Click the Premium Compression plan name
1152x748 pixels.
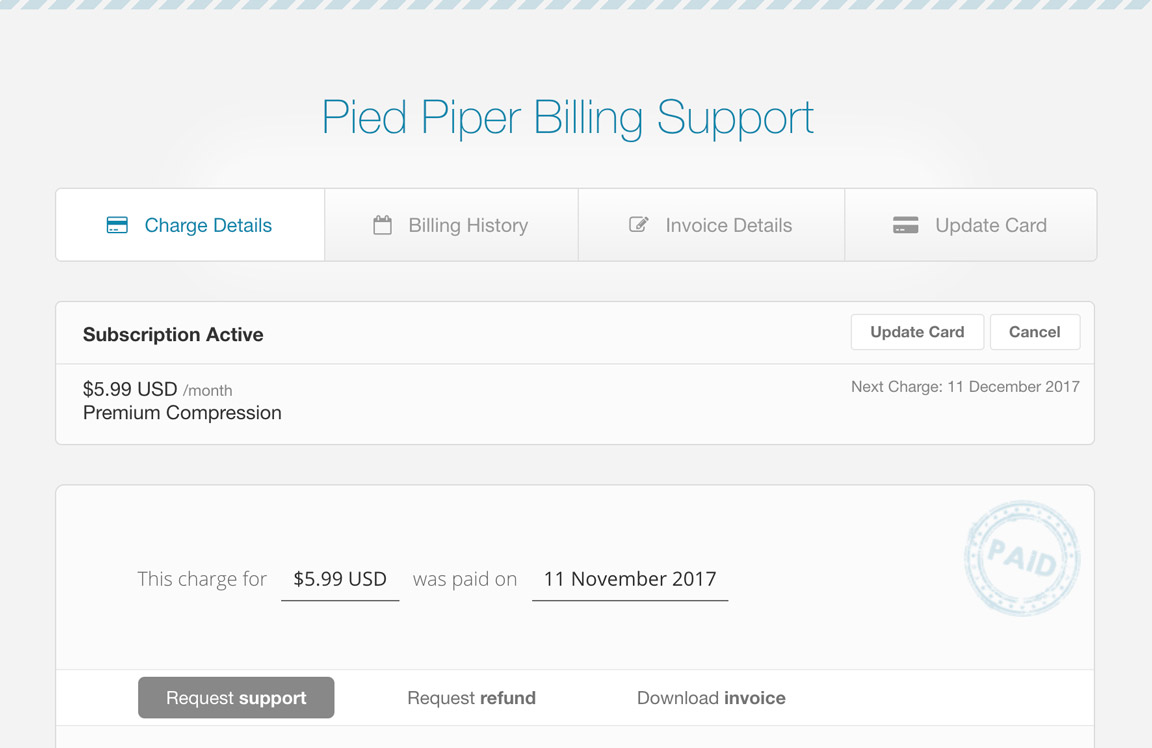pyautogui.click(x=182, y=413)
